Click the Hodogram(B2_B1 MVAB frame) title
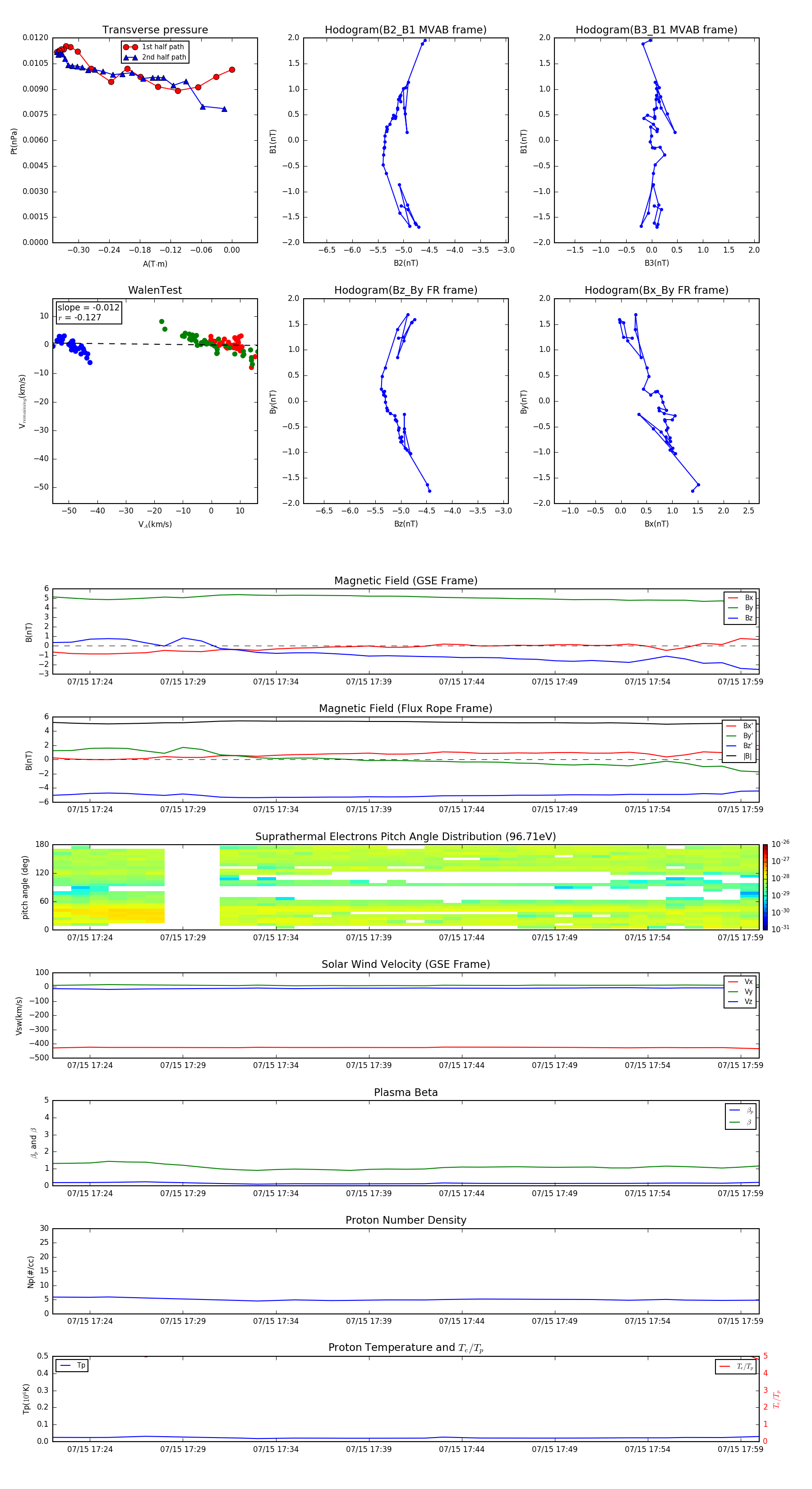Screen dimensions: 812x1489 406,30
